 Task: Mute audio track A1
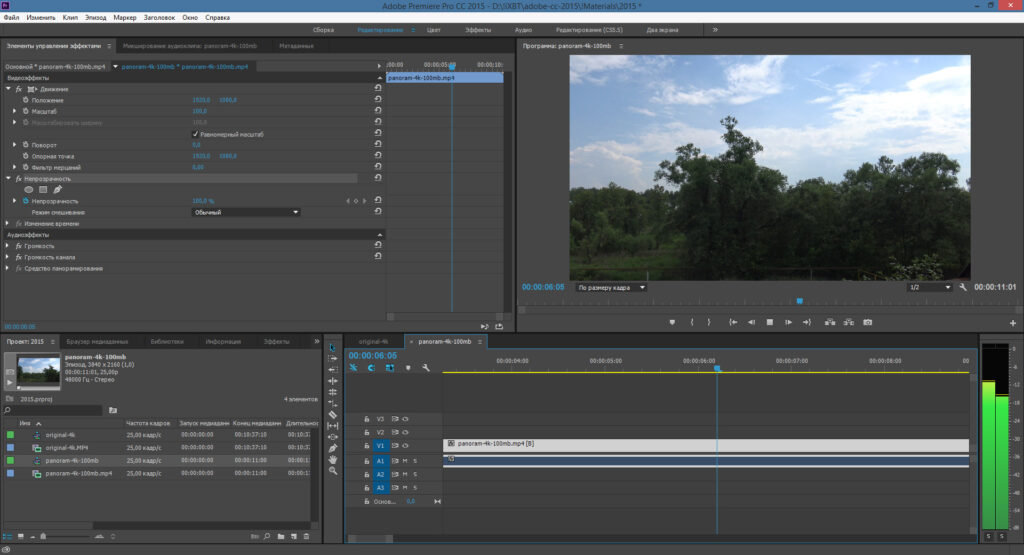click(x=405, y=461)
